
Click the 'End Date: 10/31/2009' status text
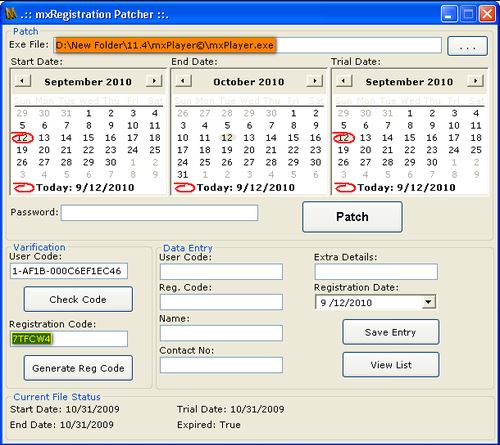click(62, 425)
